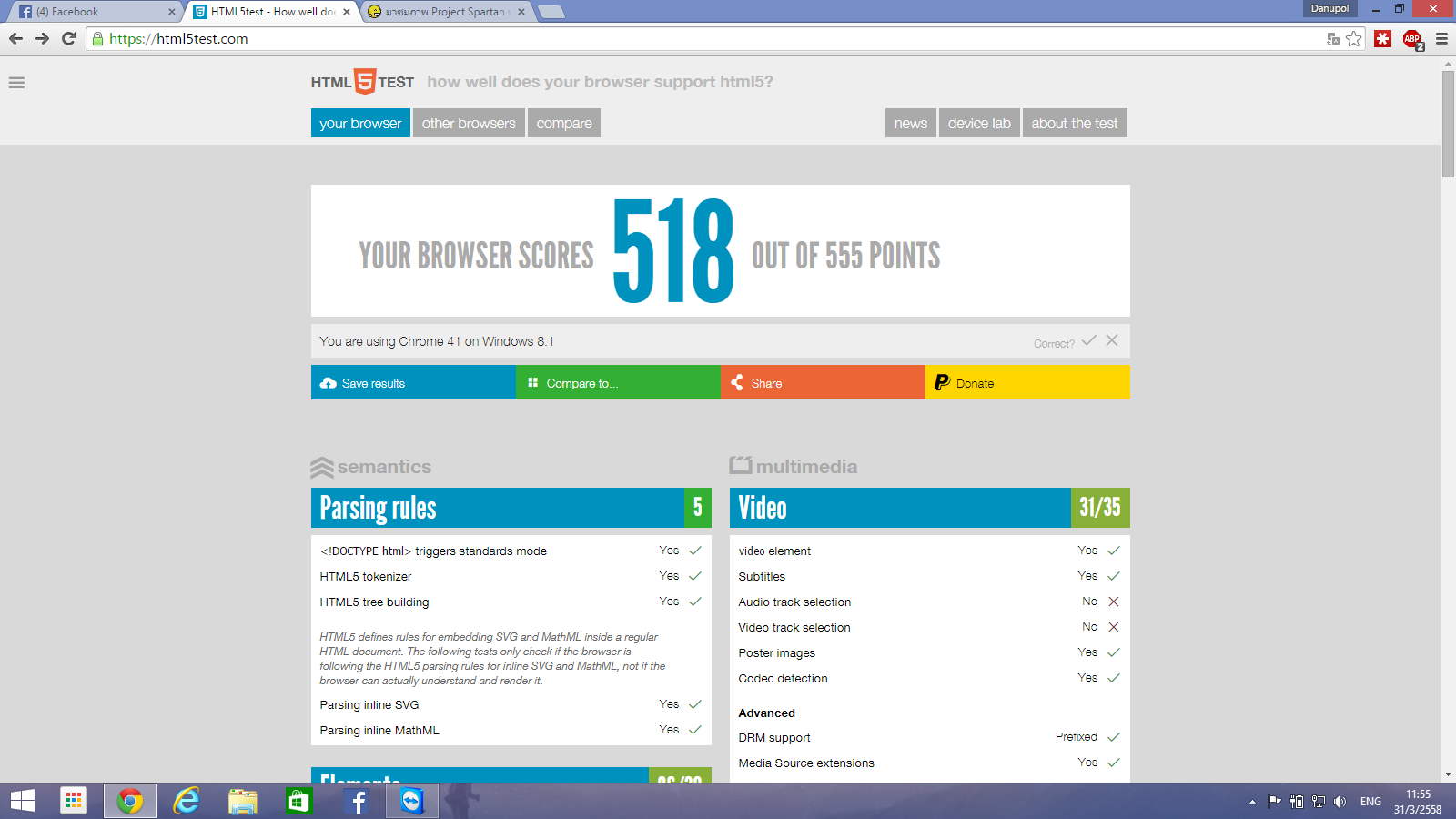The image size is (1456, 819).
Task: Open the 'news' section
Action: [x=911, y=123]
